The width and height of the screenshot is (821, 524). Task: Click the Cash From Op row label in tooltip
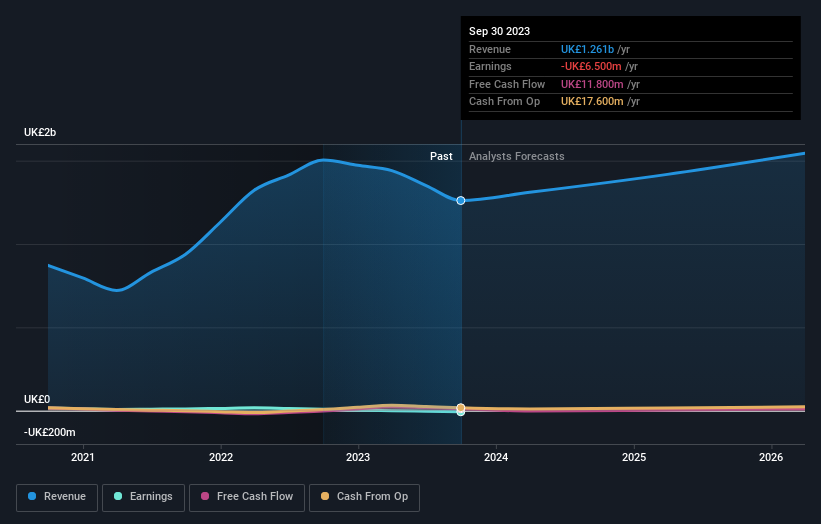click(504, 102)
